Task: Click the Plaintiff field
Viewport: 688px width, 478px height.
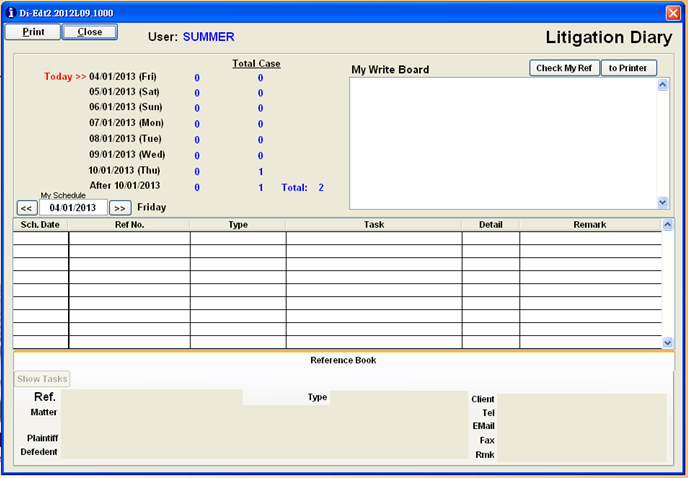Action: (x=264, y=438)
